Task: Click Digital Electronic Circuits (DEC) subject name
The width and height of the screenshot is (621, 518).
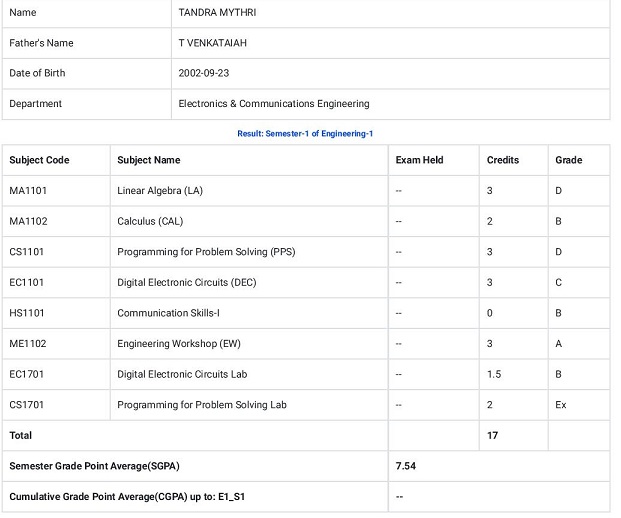Action: tap(187, 283)
